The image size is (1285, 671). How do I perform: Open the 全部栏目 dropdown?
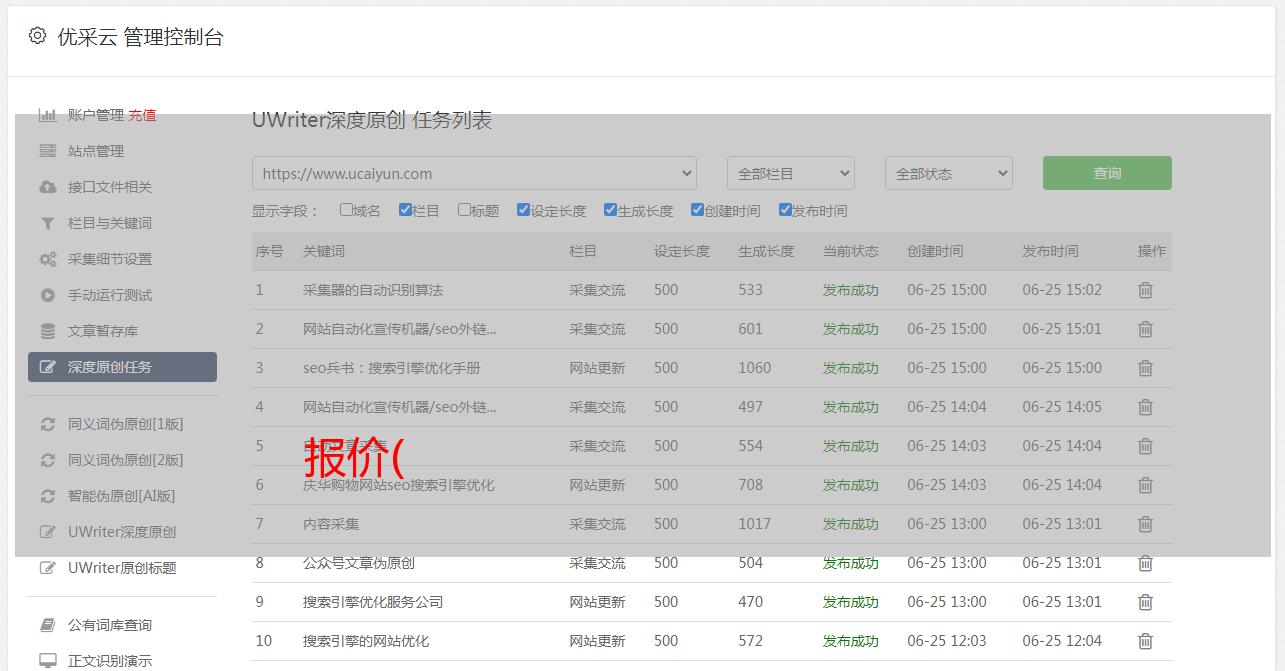791,173
